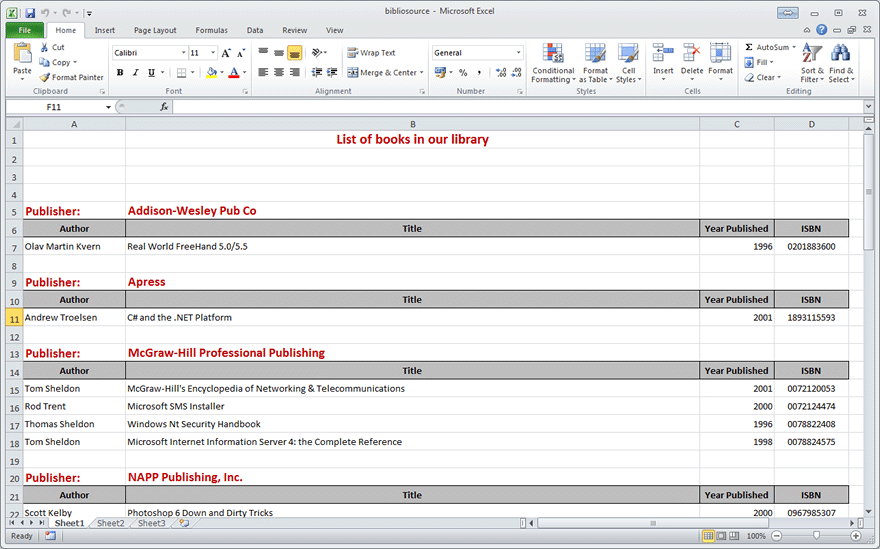The width and height of the screenshot is (880, 549).
Task: Open the Name Box F11 dropdown
Action: (108, 107)
